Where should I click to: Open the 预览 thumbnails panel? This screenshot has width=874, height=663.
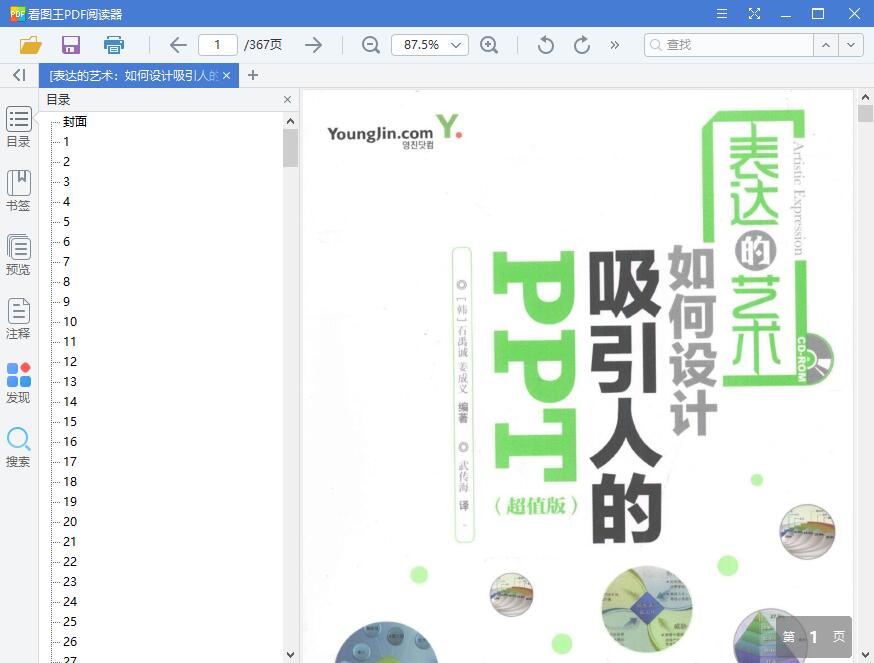pyautogui.click(x=18, y=255)
